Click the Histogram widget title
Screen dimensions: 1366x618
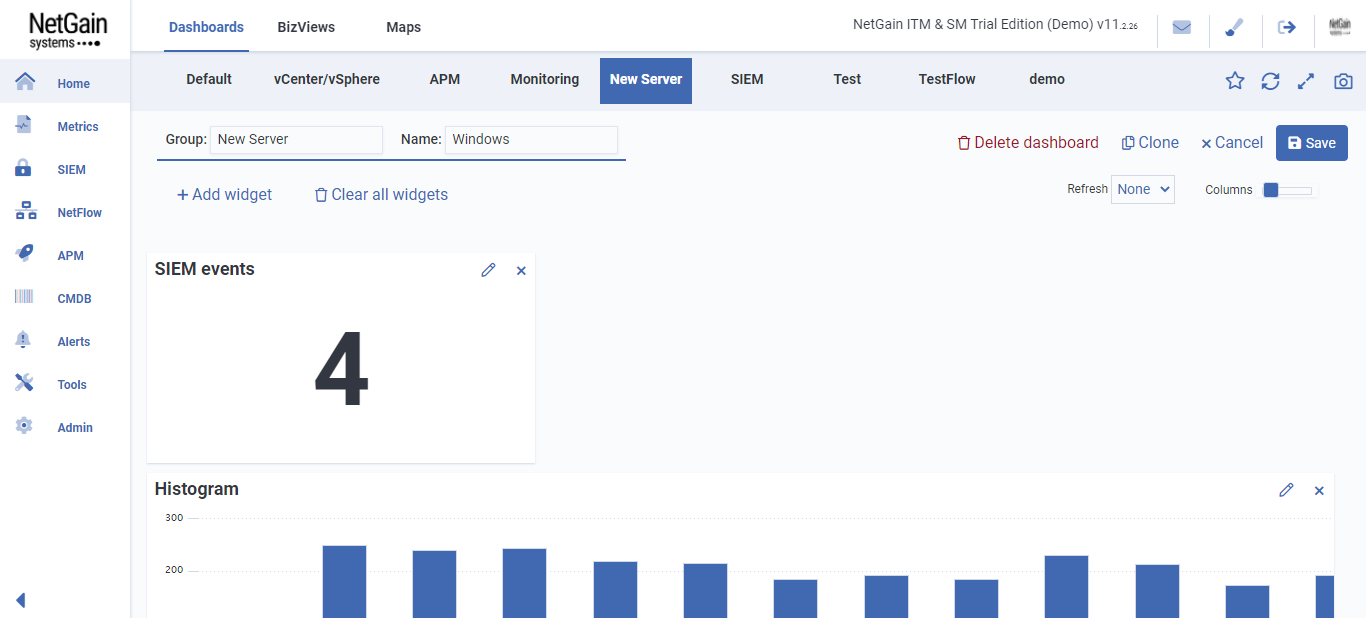pos(197,489)
